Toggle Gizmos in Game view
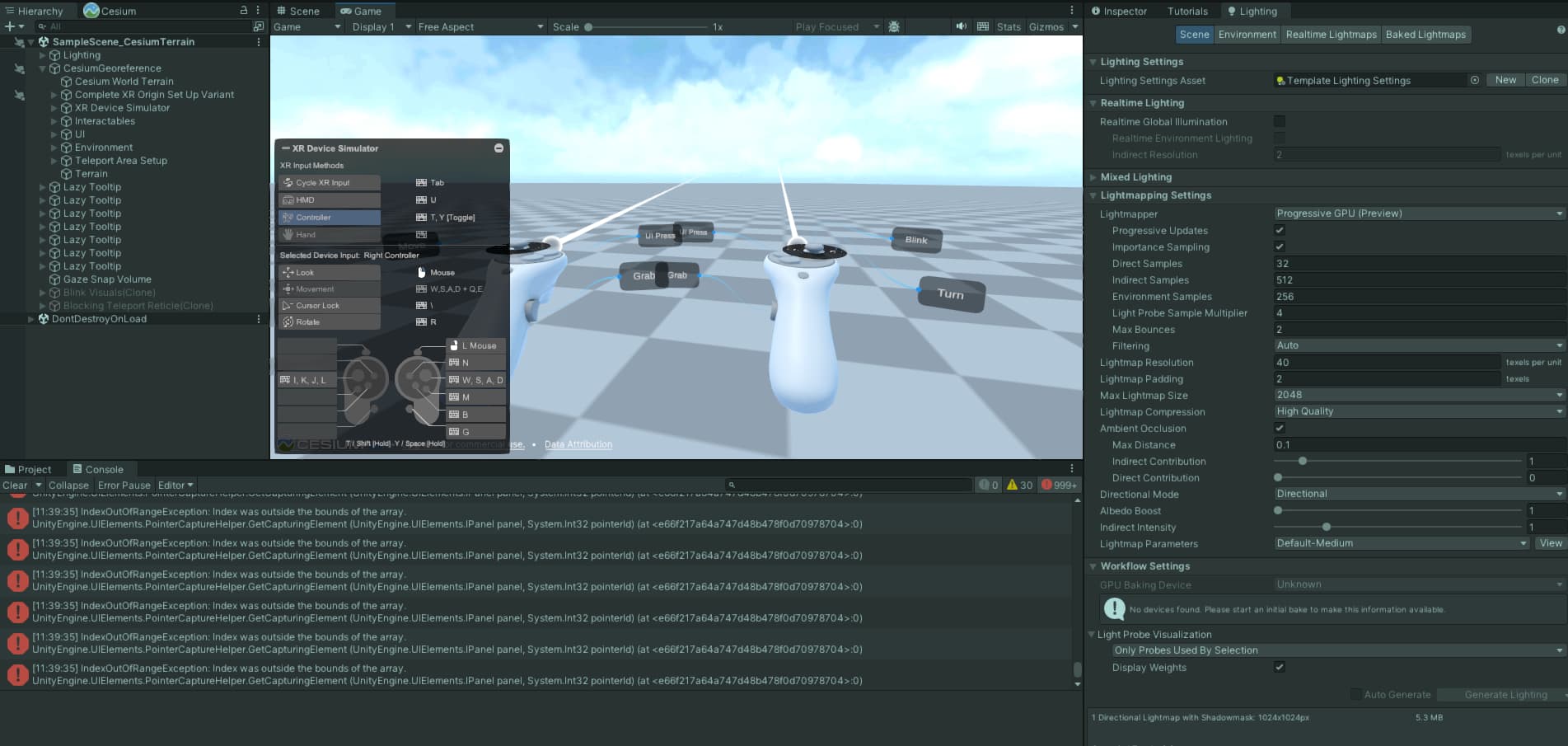 [1046, 27]
